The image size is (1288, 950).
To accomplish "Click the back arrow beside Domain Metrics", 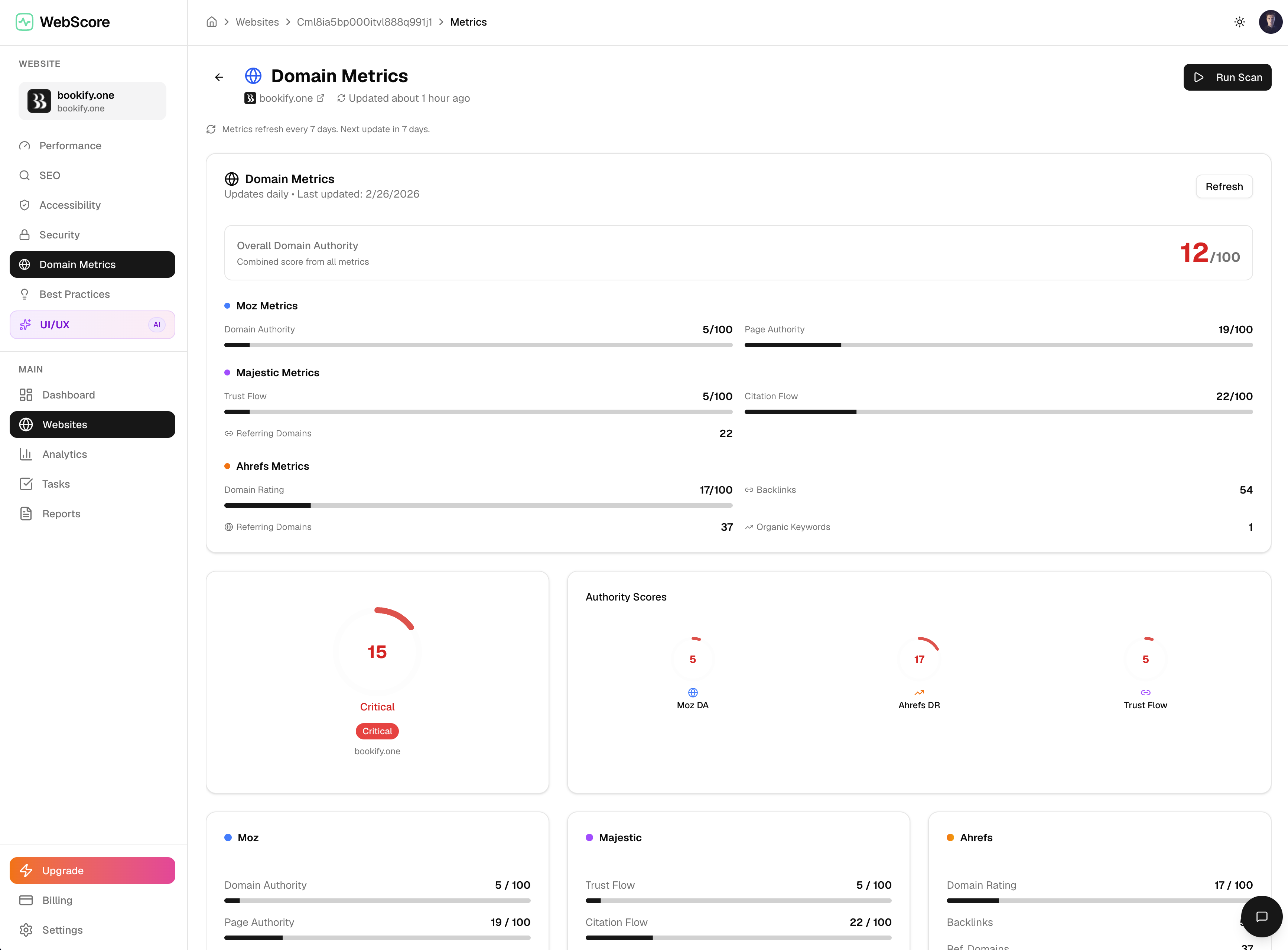I will (219, 77).
